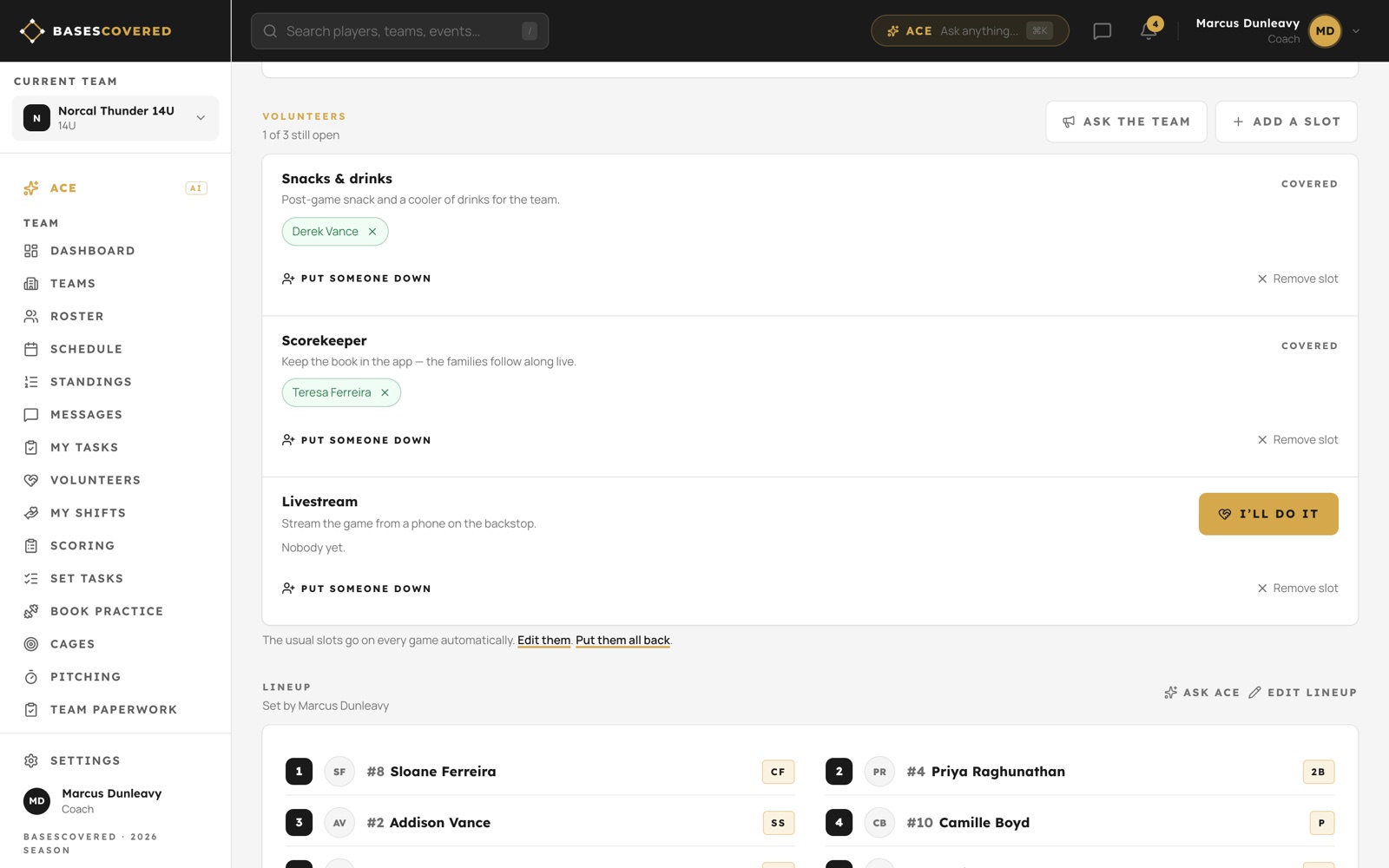
Task: Click the BasesCovered diamond logo
Action: pos(32,31)
